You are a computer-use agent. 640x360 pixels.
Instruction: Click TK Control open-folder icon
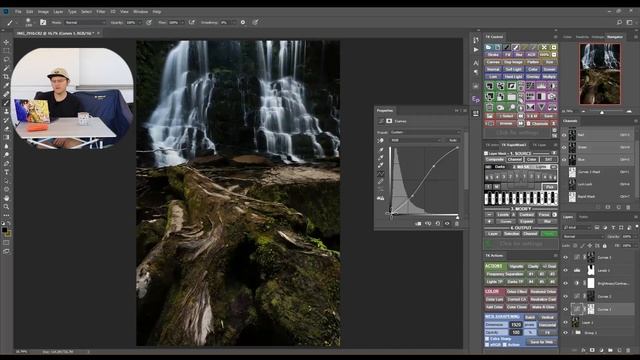[x=488, y=47]
